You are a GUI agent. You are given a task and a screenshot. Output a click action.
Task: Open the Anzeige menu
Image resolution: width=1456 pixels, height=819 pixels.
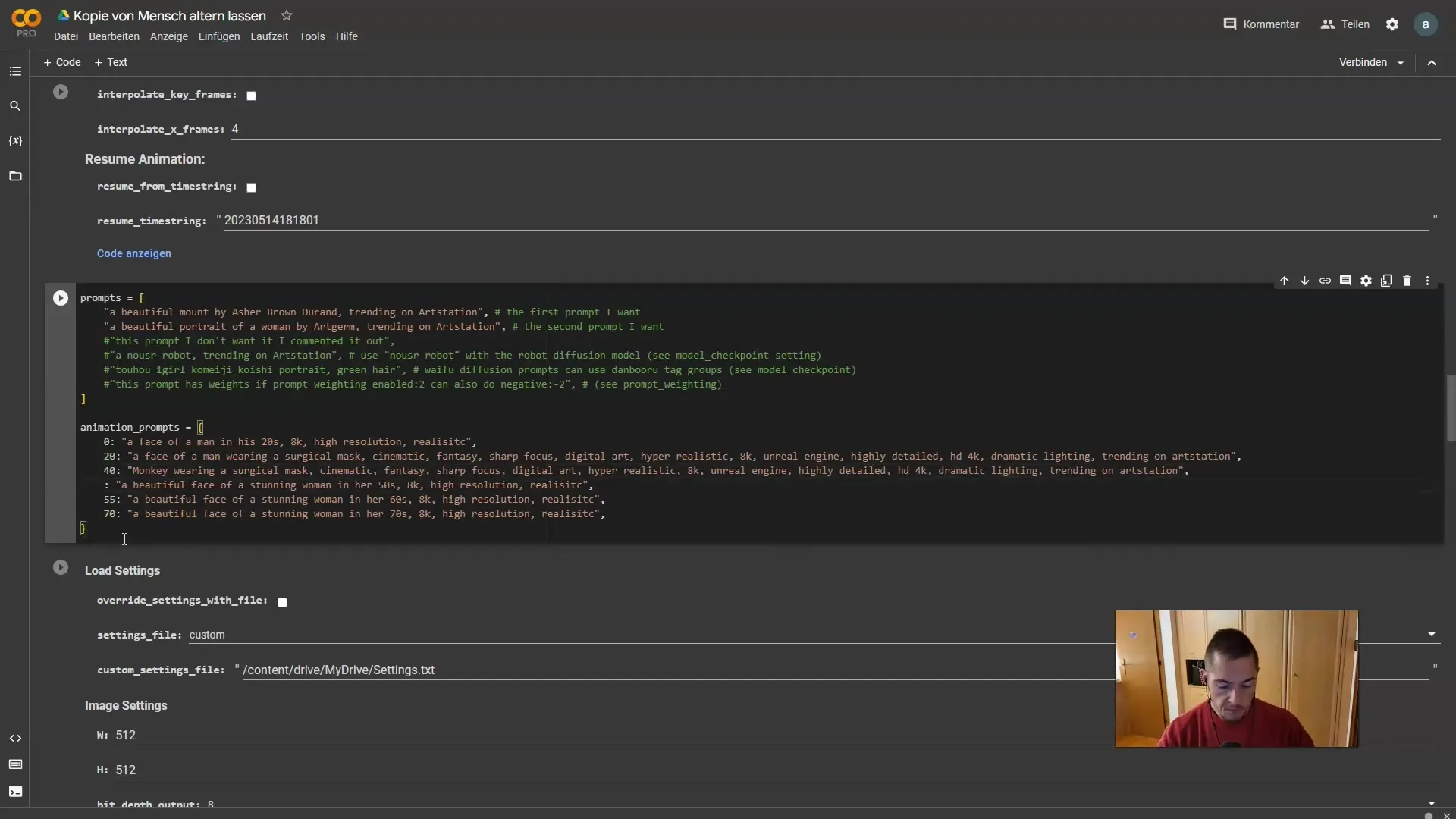click(x=168, y=36)
